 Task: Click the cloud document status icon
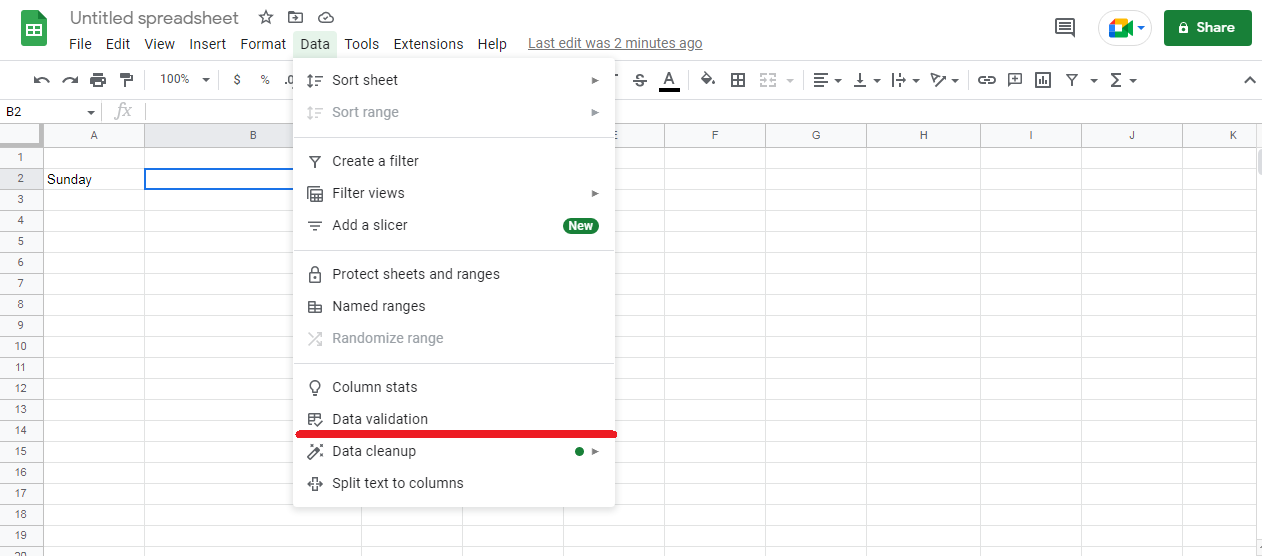coord(325,17)
